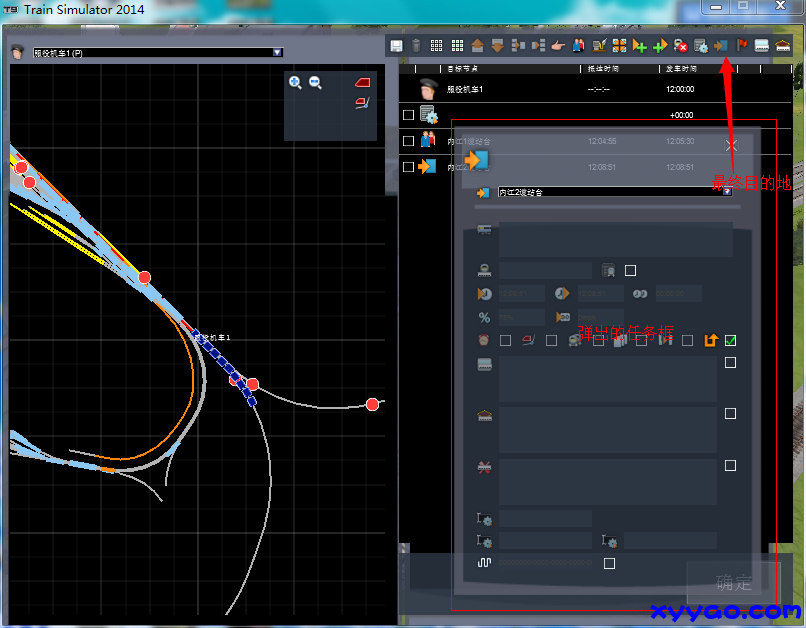Zoom in on the track map
This screenshot has width=806, height=628.
point(295,83)
